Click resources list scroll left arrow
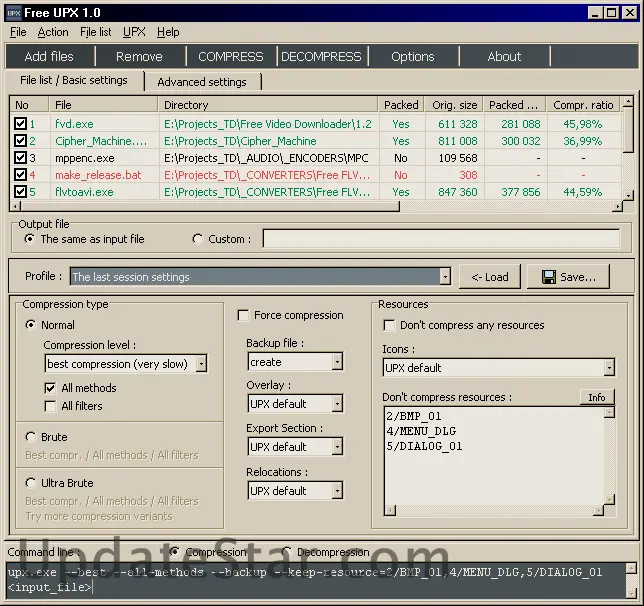The image size is (644, 606). (x=390, y=510)
